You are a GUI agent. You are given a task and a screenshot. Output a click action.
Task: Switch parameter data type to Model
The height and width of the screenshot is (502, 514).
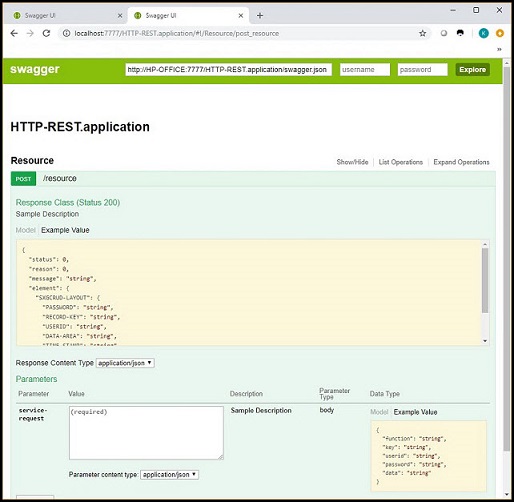[x=379, y=412]
